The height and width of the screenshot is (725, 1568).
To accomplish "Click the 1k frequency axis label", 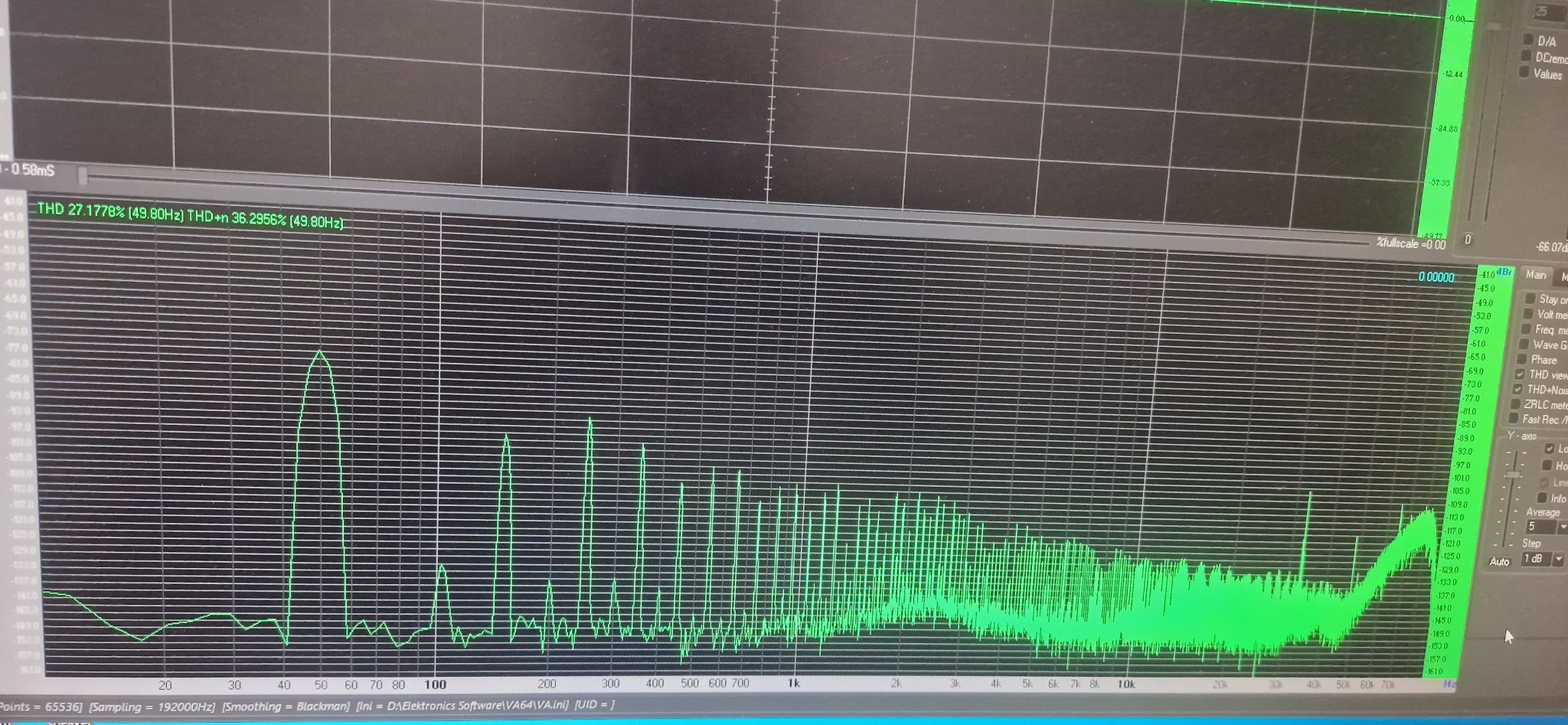I will click(793, 683).
